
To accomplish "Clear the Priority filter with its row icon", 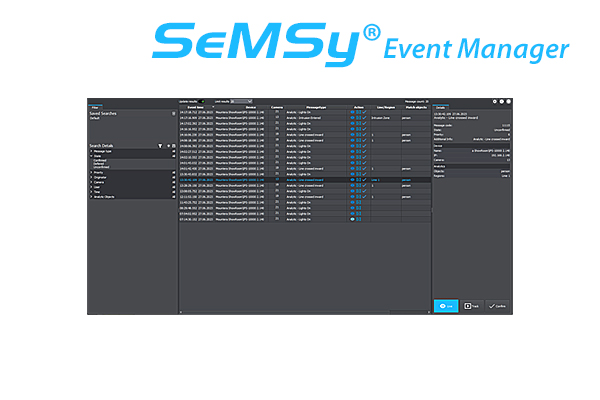I will point(173,173).
